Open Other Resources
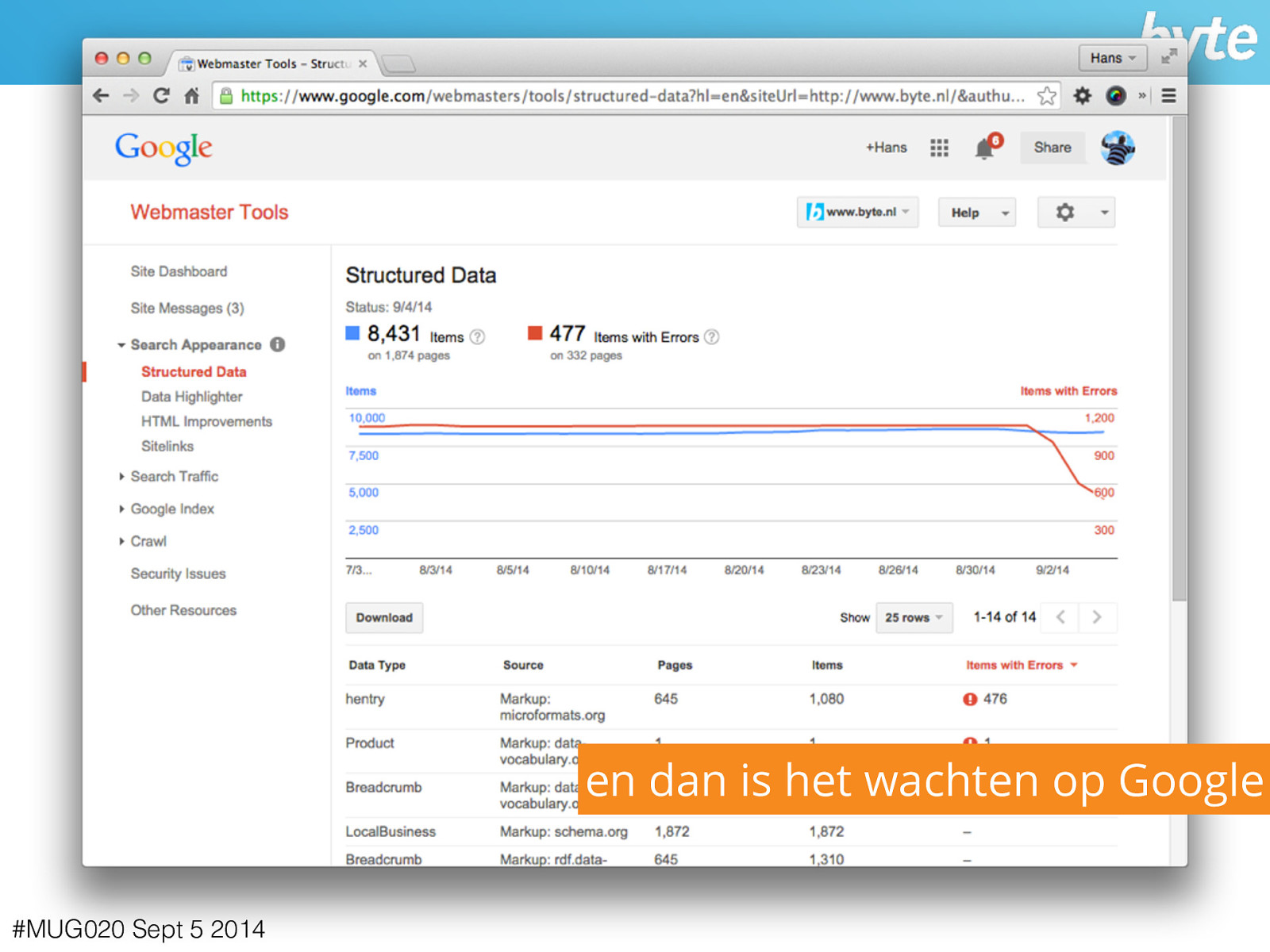1270x952 pixels. (183, 610)
